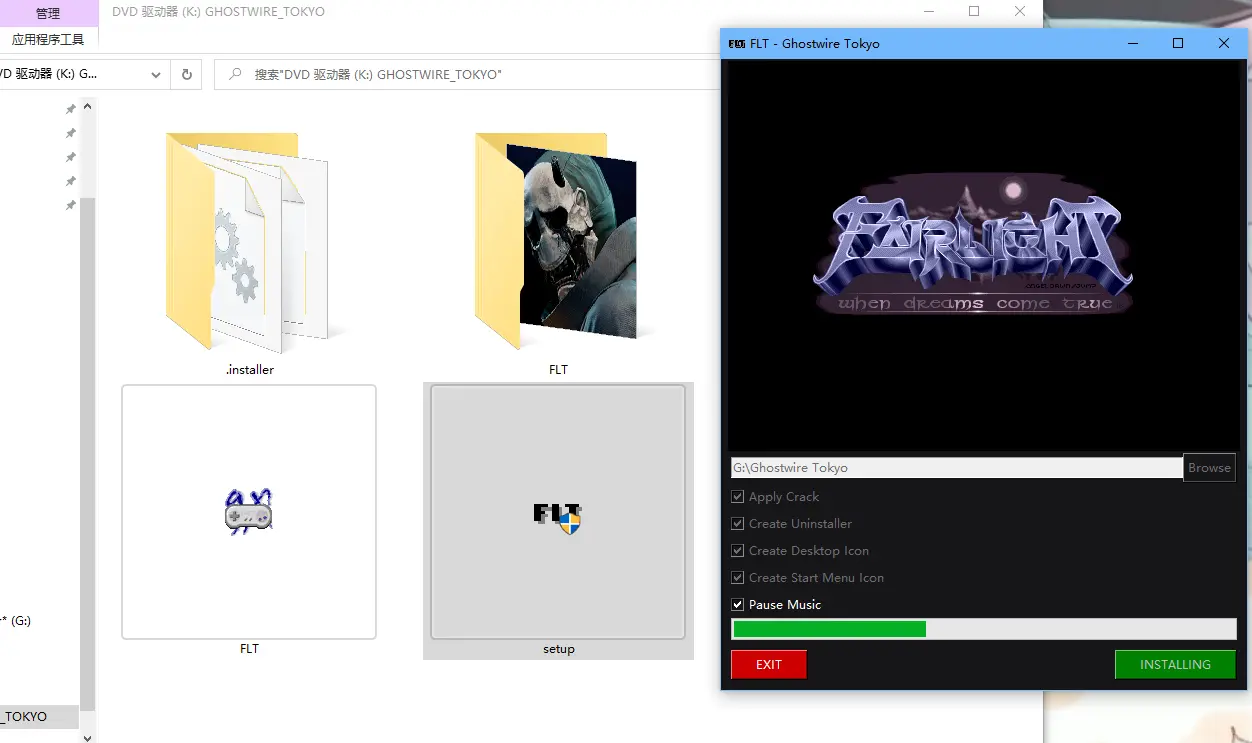Screen dimensions: 1252x743
Task: Click the search magnifier icon in Explorer
Action: tap(236, 74)
